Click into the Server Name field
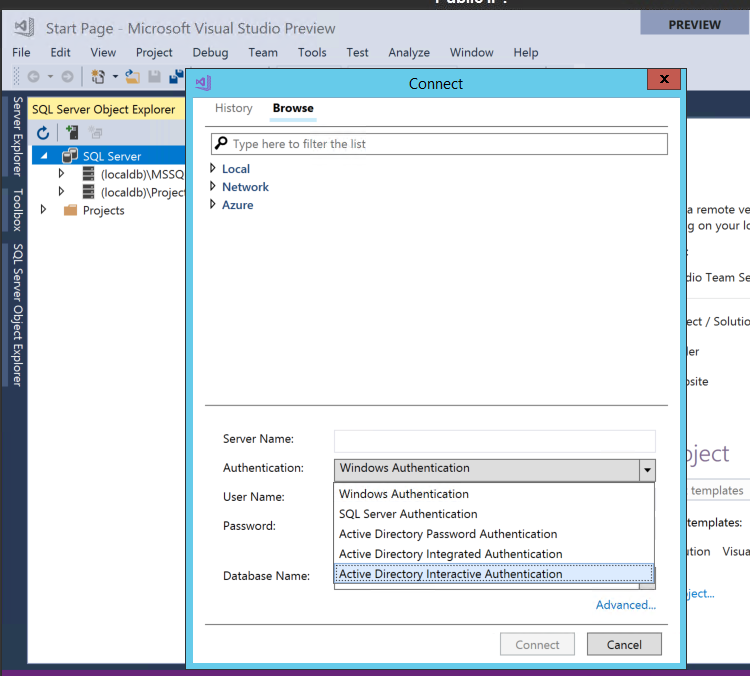 (x=494, y=440)
